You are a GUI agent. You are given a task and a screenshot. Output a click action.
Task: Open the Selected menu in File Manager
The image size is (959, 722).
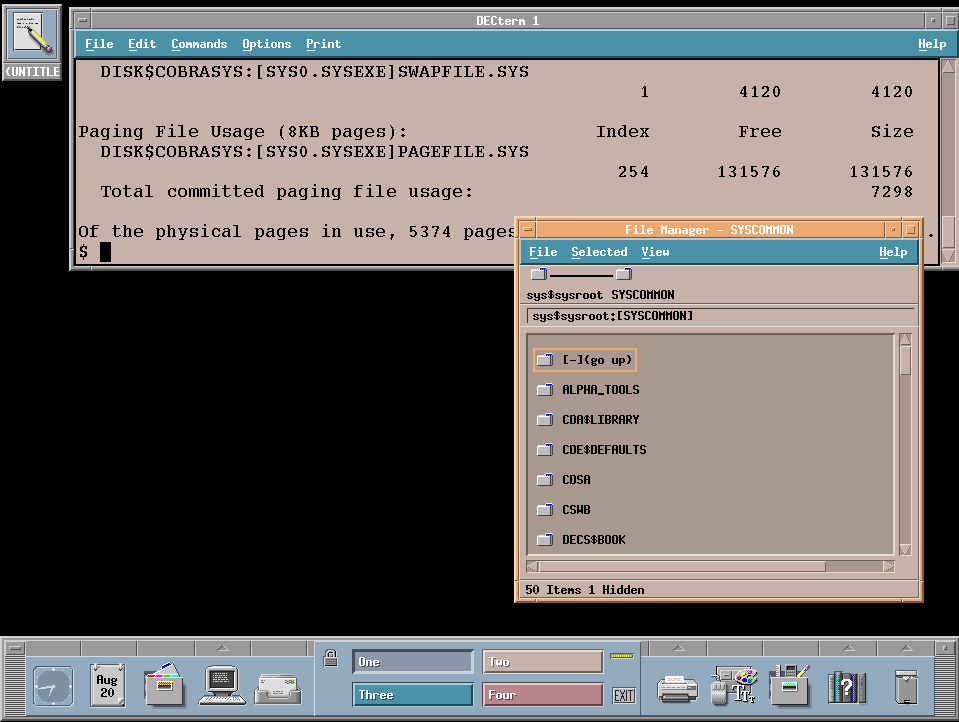click(x=599, y=252)
